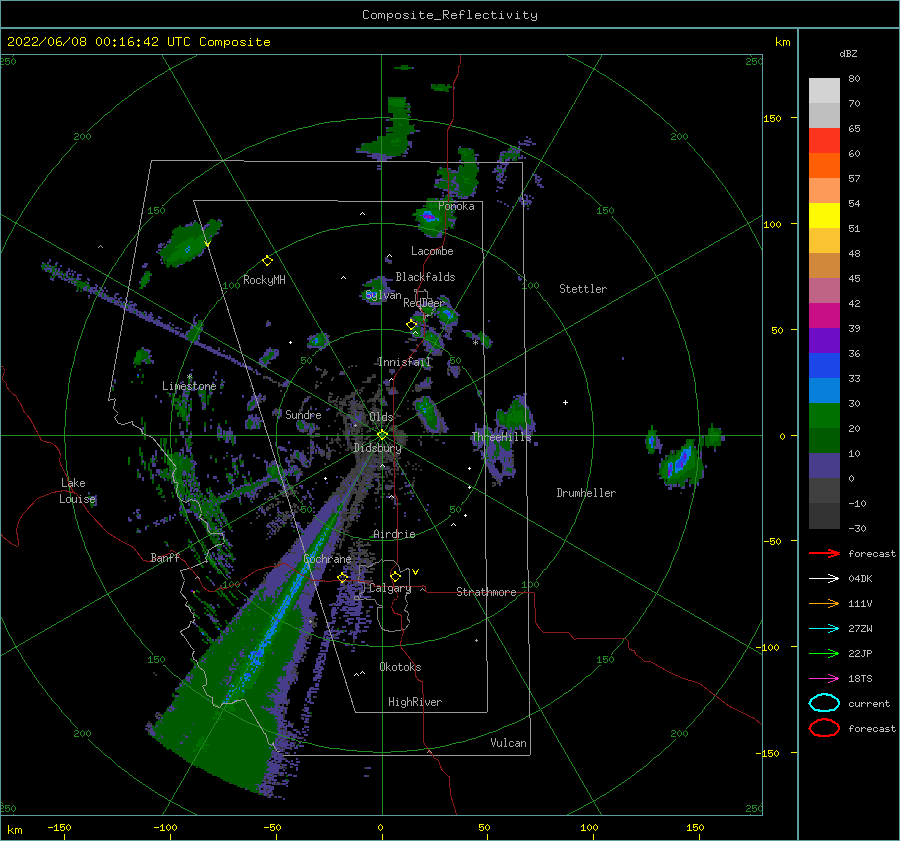Viewport: 900px width, 841px height.
Task: Click the Vulcan label
Action: click(x=508, y=743)
